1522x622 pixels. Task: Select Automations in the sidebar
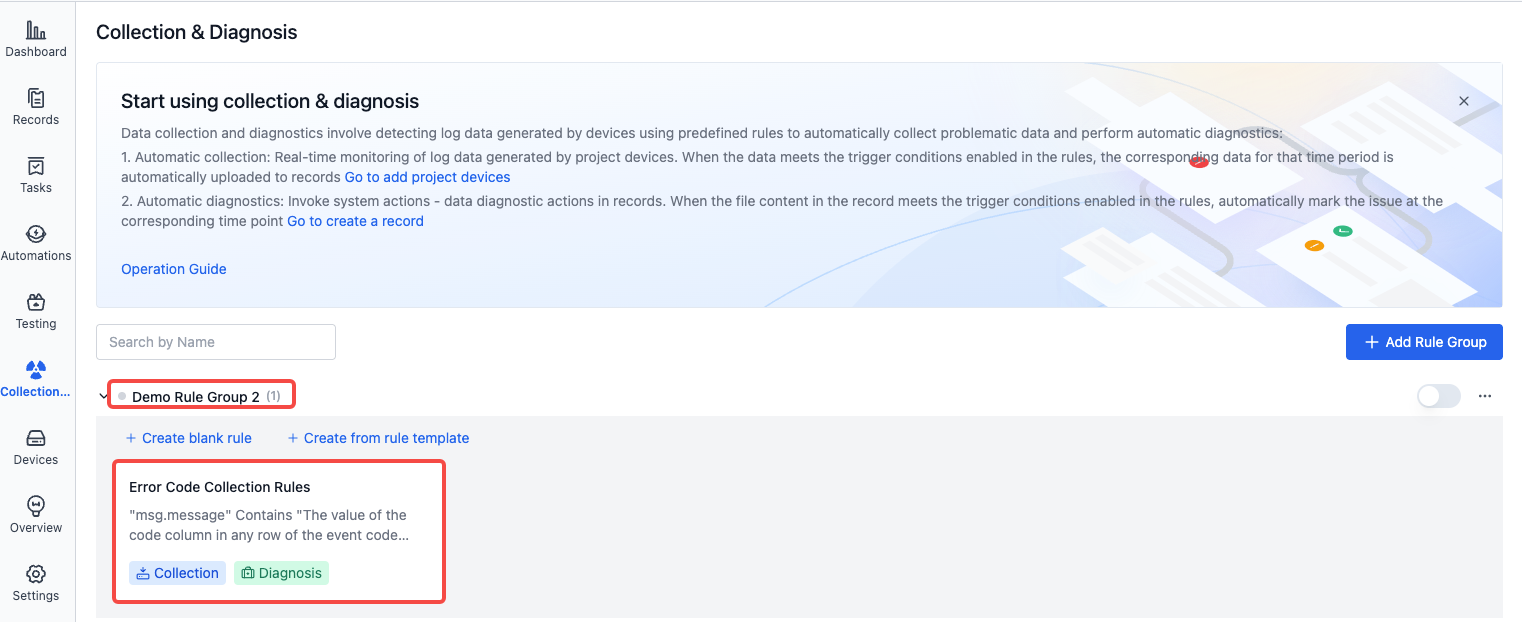point(36,244)
